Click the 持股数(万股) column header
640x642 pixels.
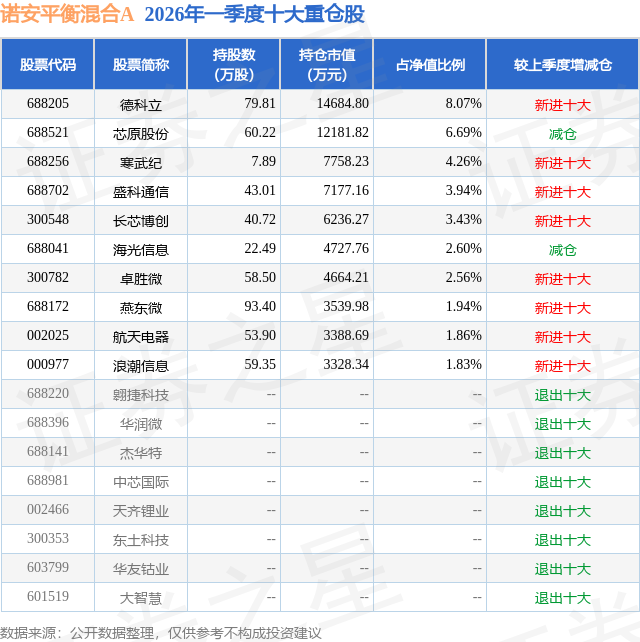[234, 65]
